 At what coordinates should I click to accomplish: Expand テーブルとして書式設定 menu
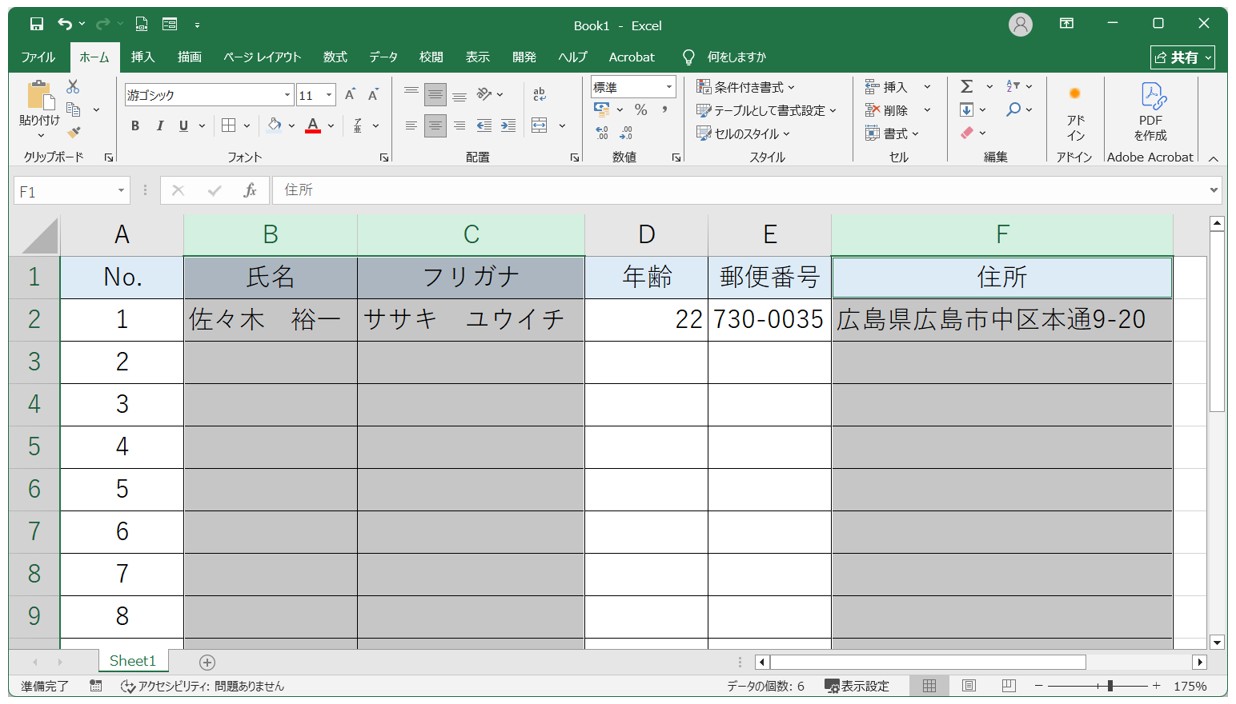point(766,110)
